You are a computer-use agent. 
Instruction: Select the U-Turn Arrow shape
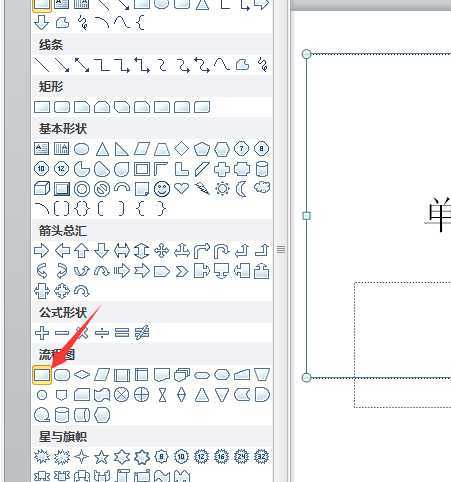(222, 251)
